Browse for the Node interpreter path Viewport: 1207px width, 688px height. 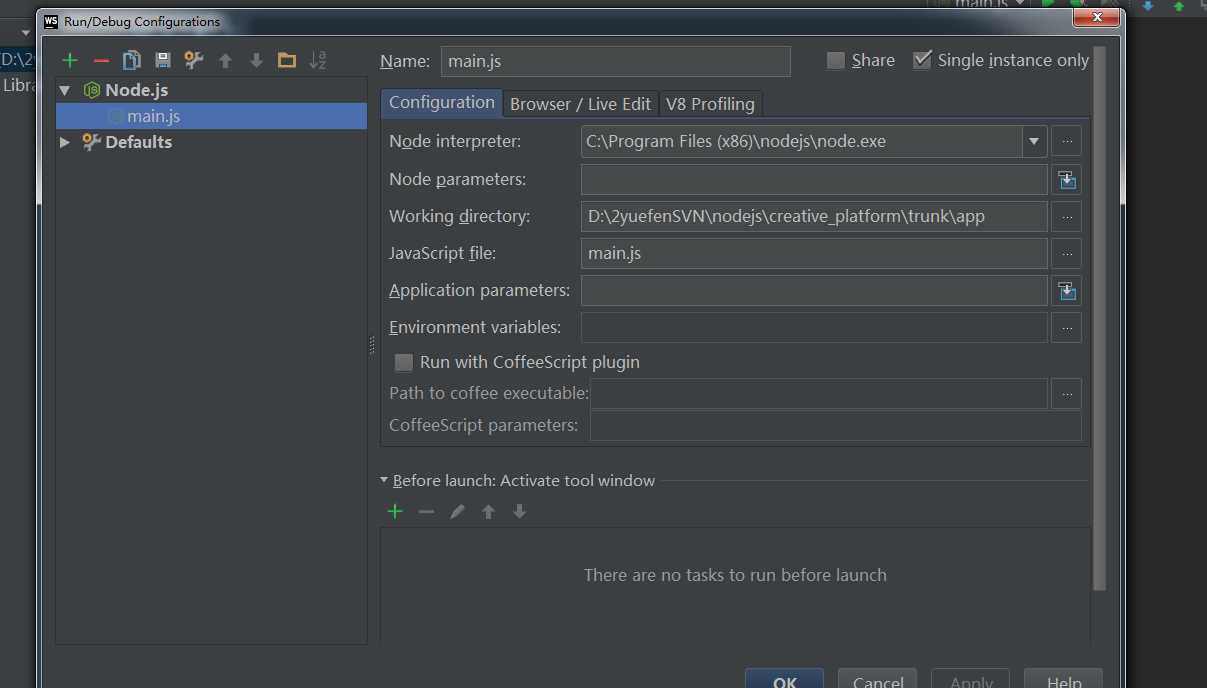(x=1067, y=142)
